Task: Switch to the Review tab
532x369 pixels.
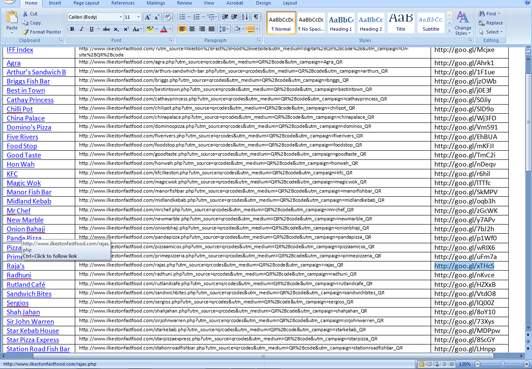Action: [x=184, y=3]
